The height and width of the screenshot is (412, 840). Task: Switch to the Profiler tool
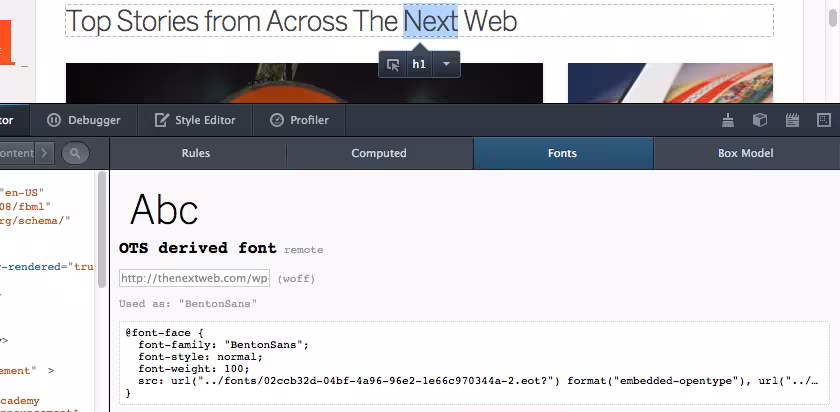point(299,120)
